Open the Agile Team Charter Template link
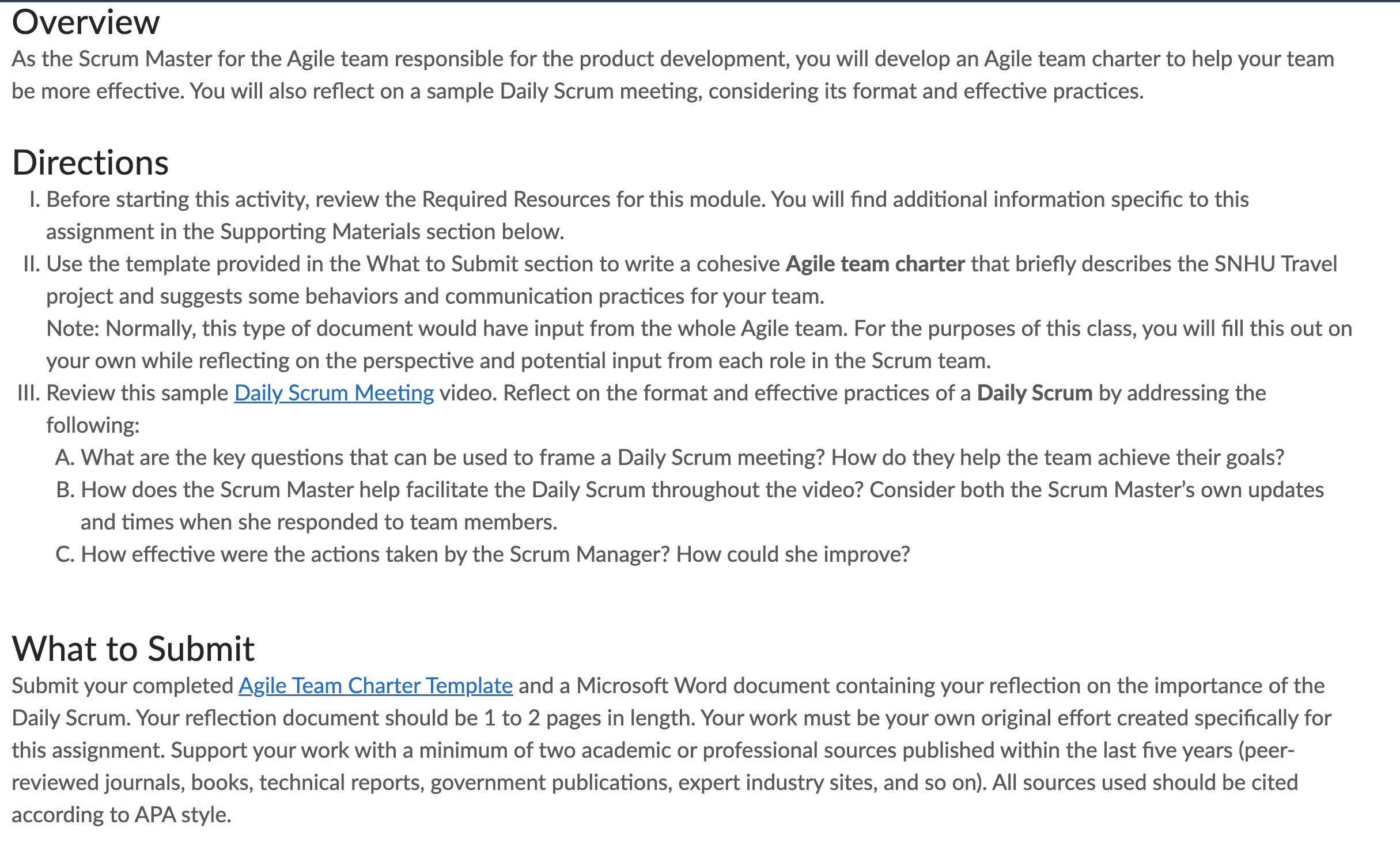The image size is (1400, 847). 374,686
